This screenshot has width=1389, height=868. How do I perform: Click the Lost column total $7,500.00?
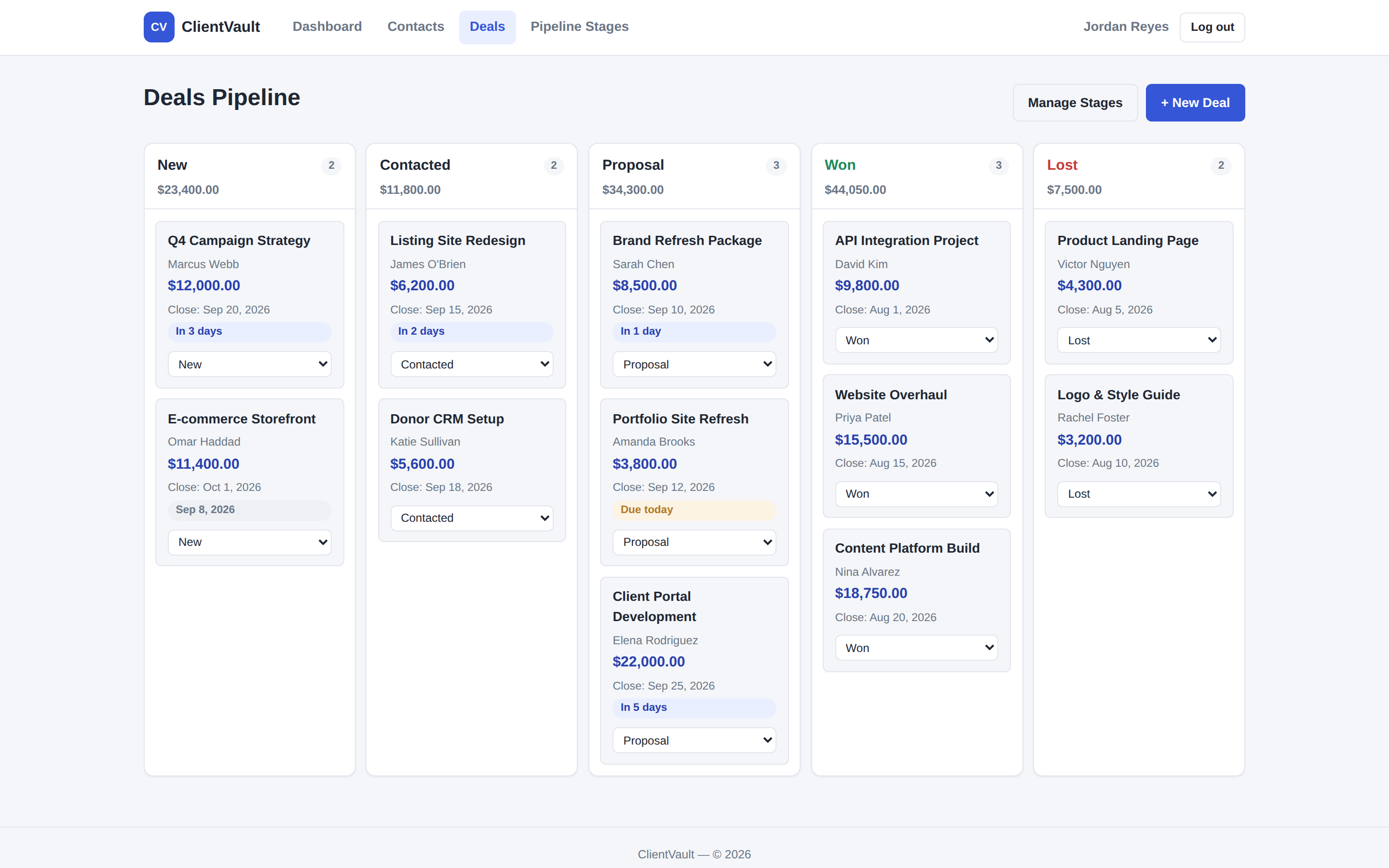(x=1074, y=190)
